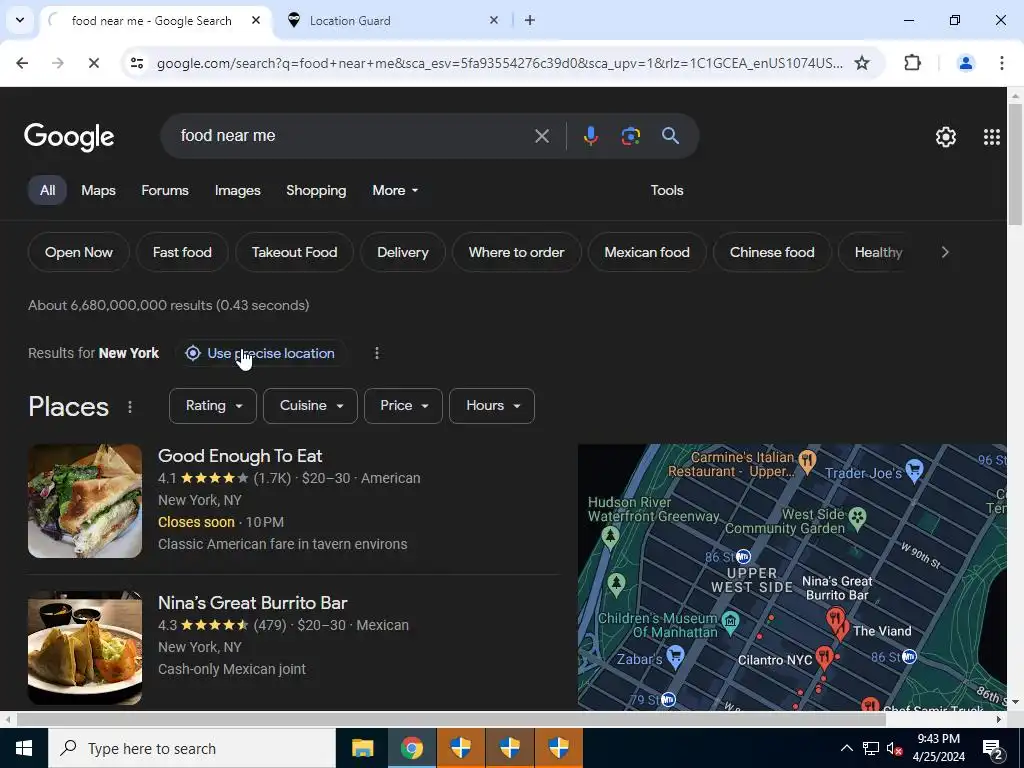Expand the More search categories dropdown
Screen dimensions: 1024x768
tap(395, 190)
